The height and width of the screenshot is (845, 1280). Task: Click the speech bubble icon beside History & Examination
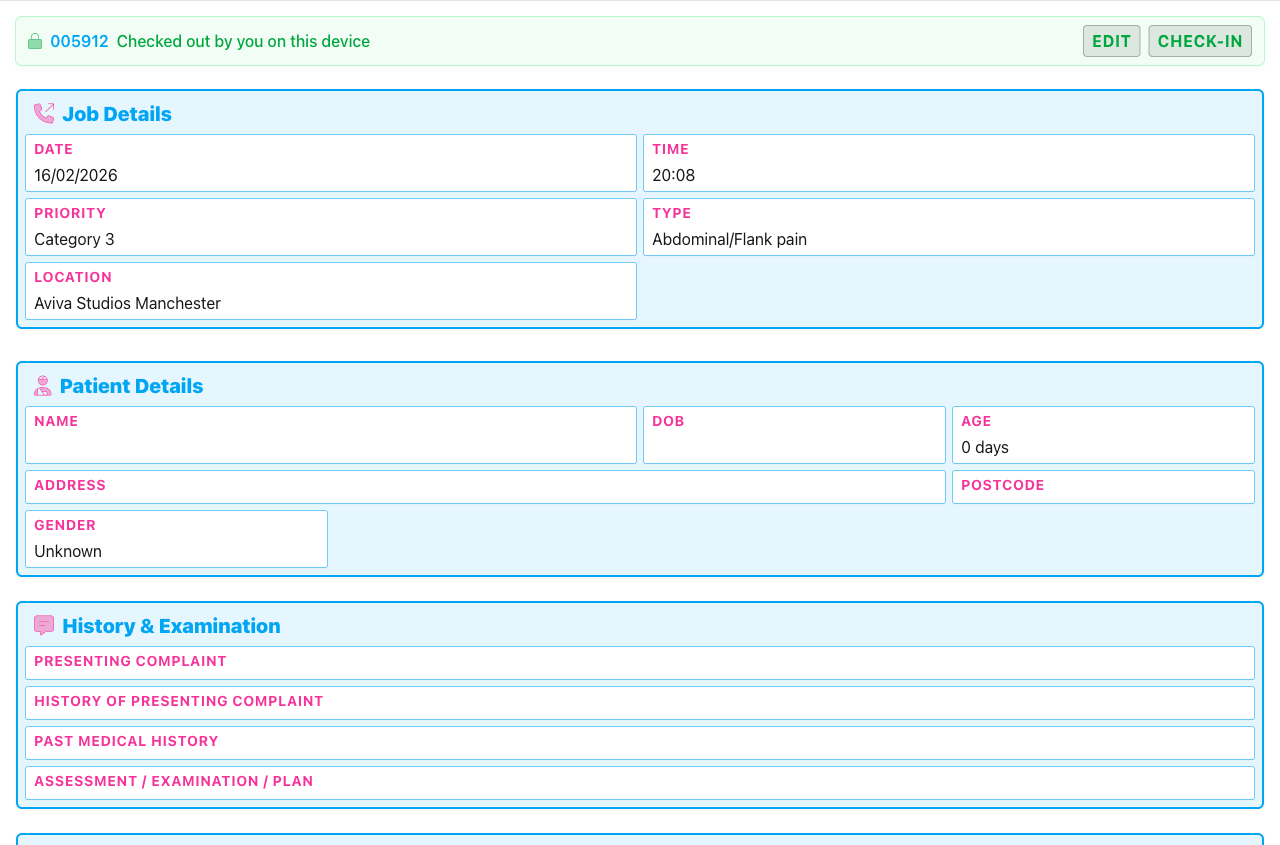[x=44, y=625]
